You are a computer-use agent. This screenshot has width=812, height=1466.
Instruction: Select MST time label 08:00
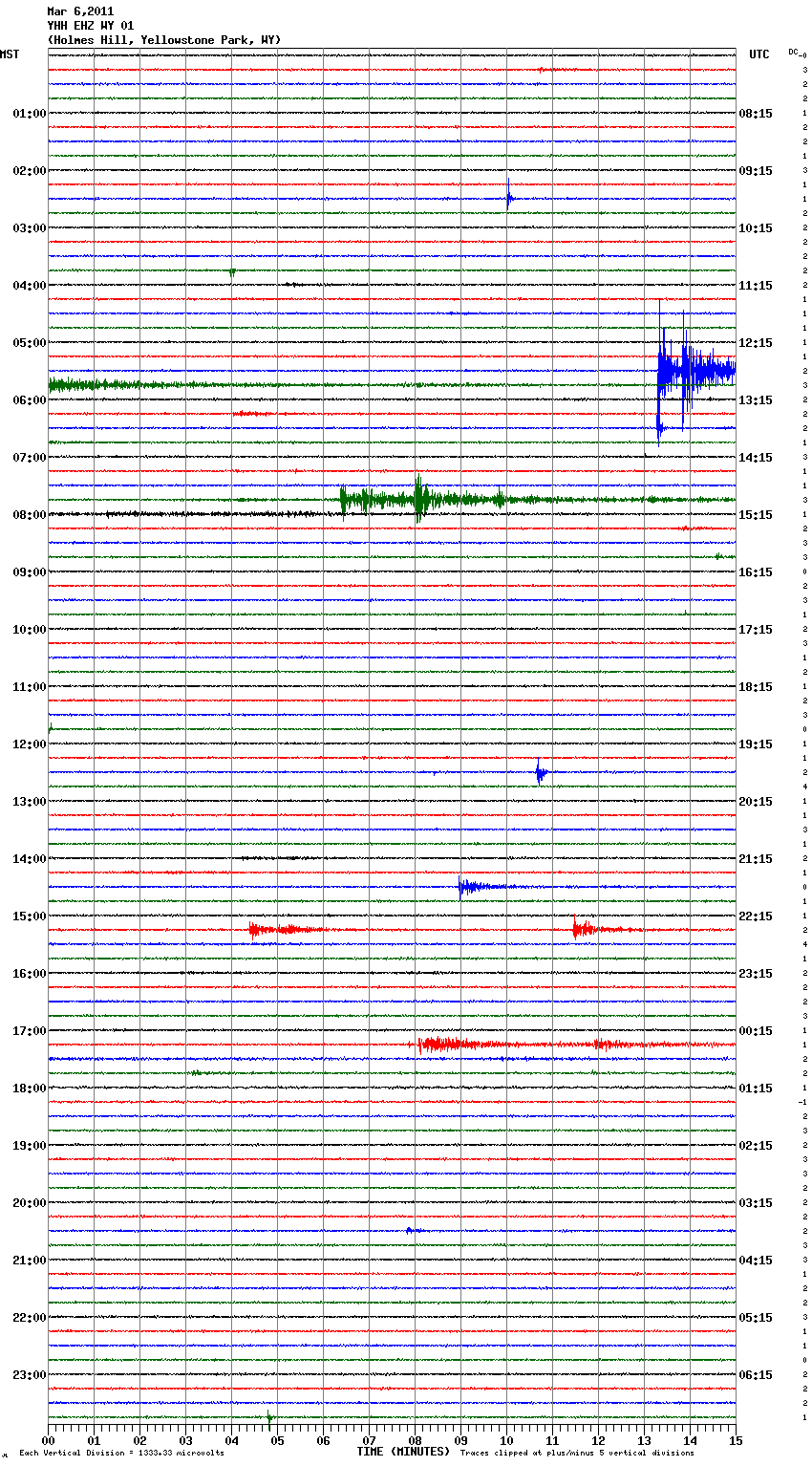click(x=30, y=515)
